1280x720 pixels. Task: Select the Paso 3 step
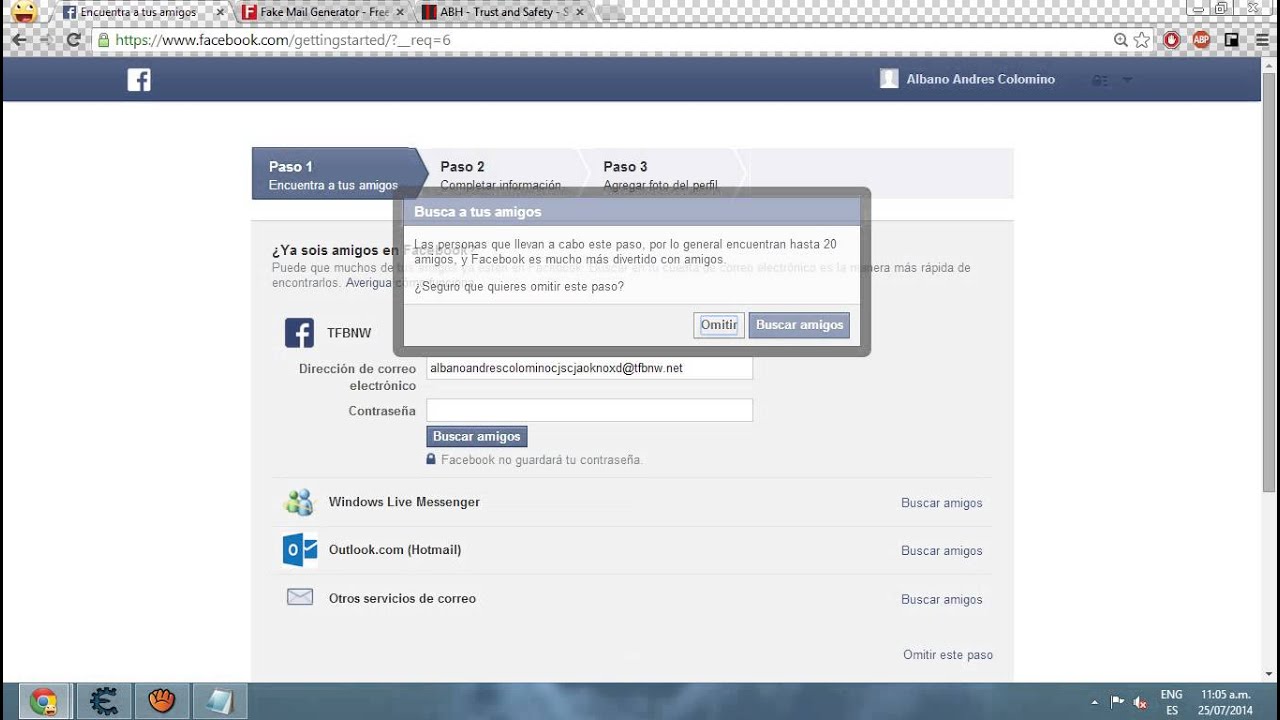pyautogui.click(x=660, y=174)
